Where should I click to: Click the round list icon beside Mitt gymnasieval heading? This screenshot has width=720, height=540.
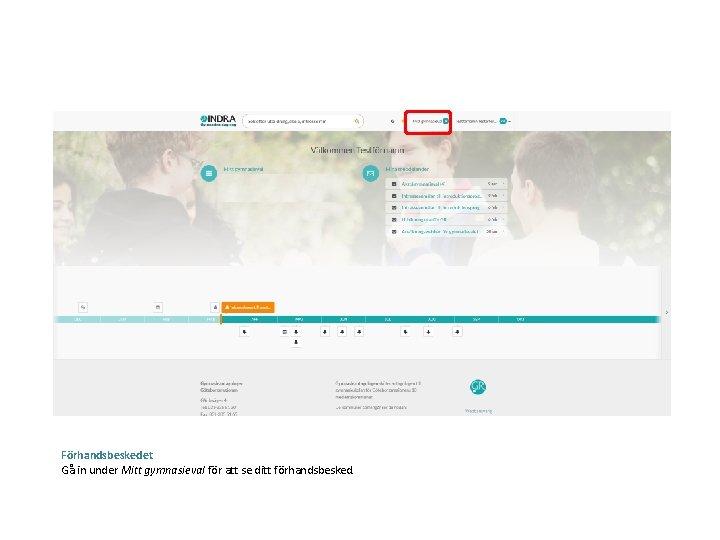209,173
